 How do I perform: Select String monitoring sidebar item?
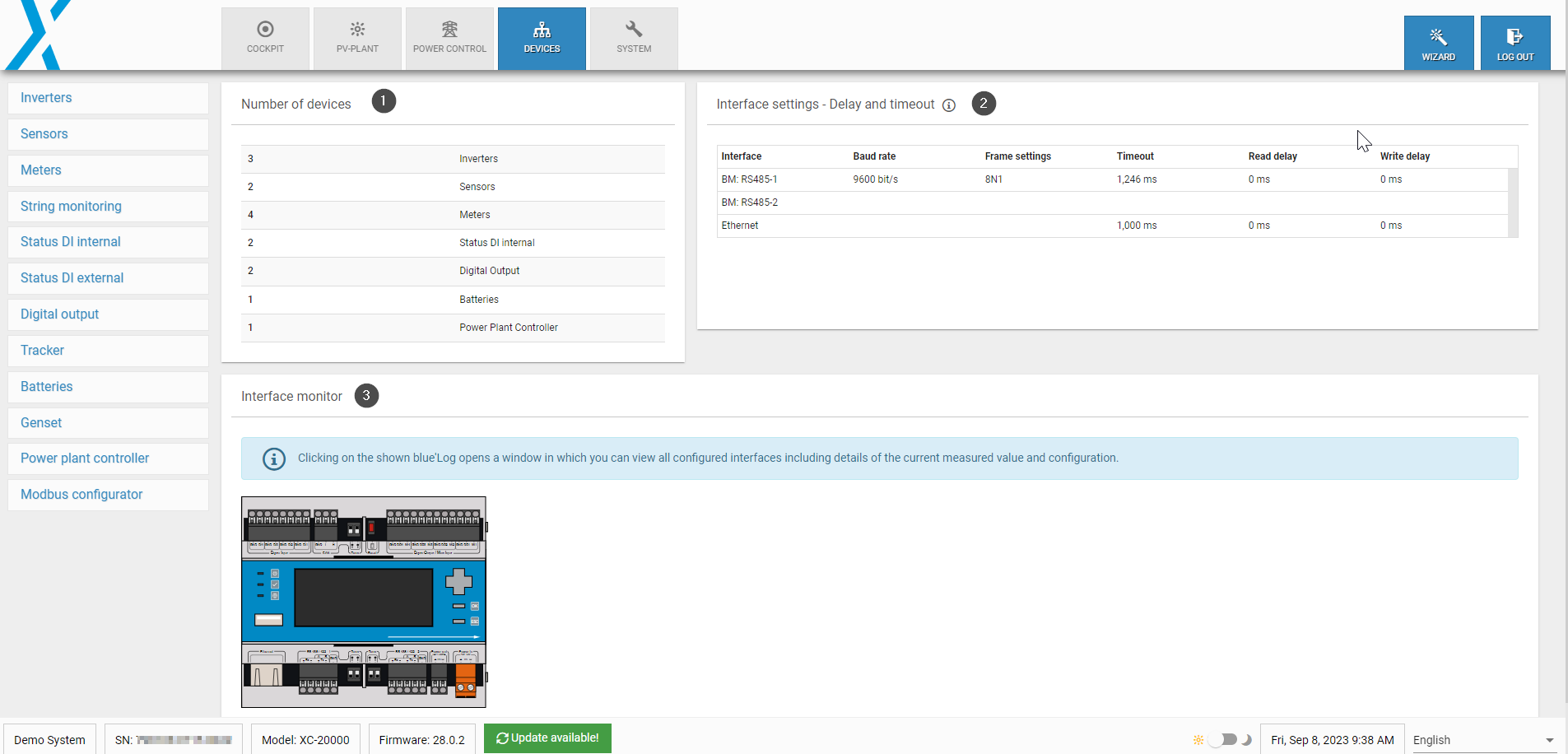[x=71, y=207]
